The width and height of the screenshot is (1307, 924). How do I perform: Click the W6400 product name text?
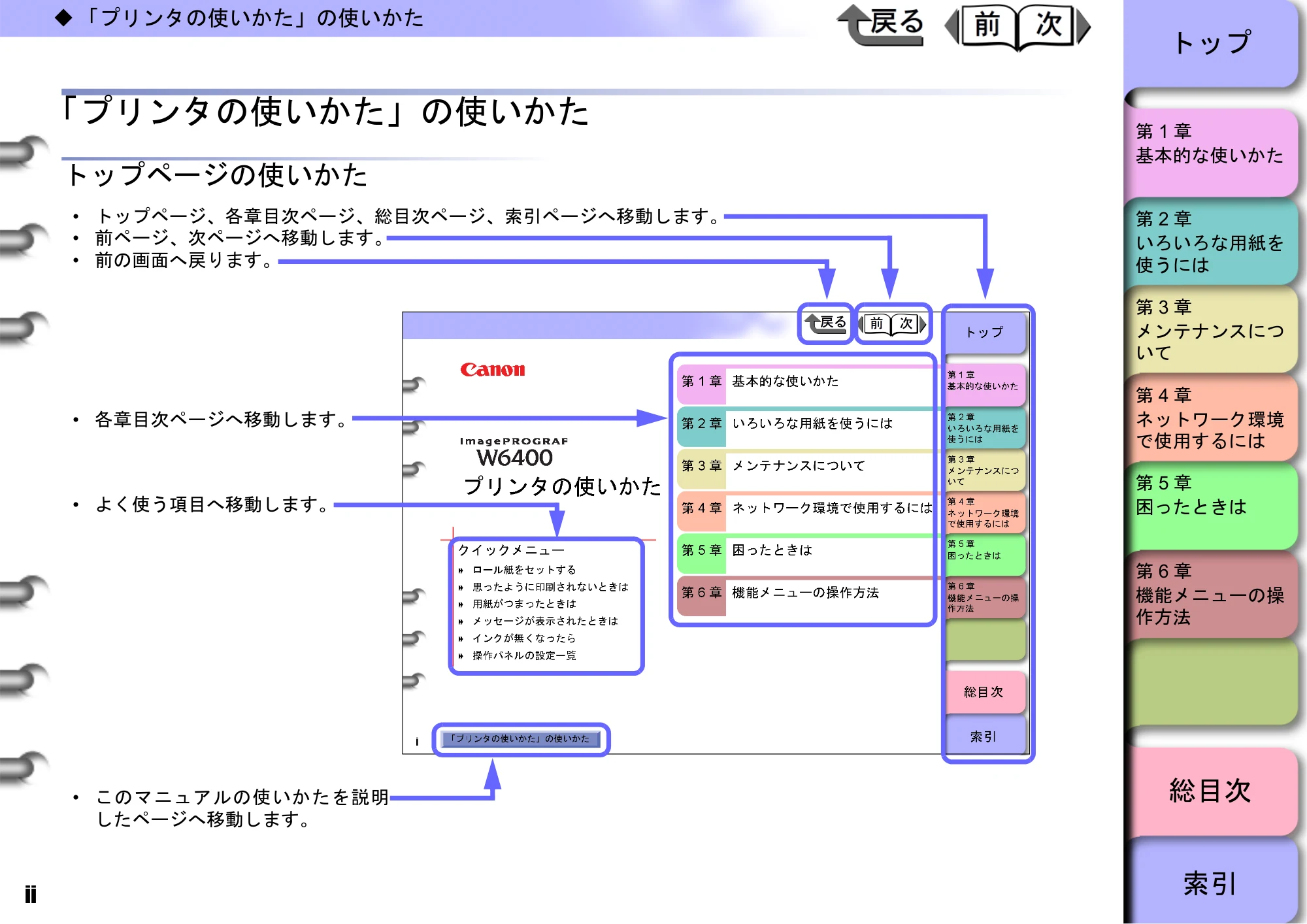(515, 457)
